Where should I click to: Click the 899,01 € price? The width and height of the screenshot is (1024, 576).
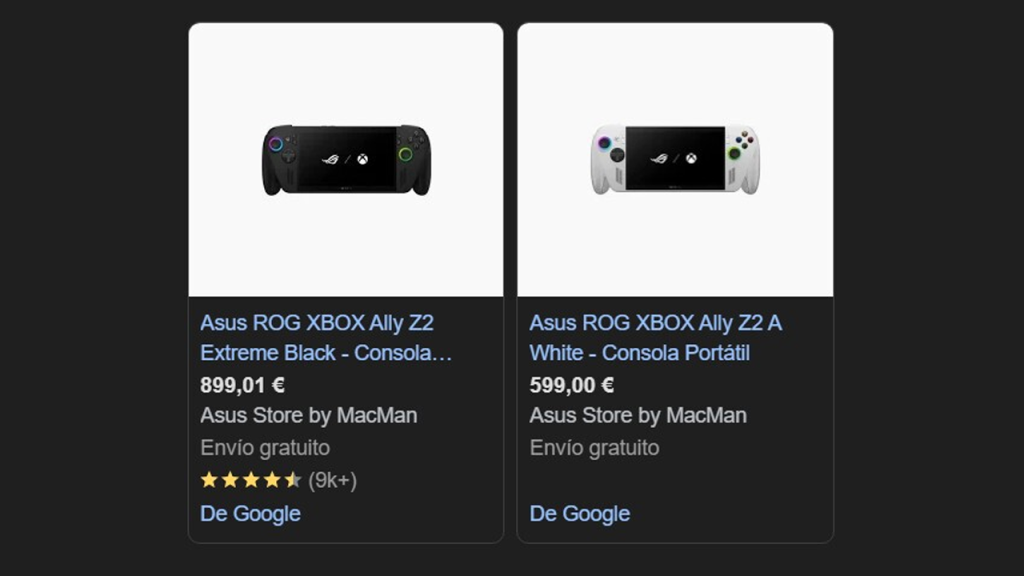click(x=243, y=385)
